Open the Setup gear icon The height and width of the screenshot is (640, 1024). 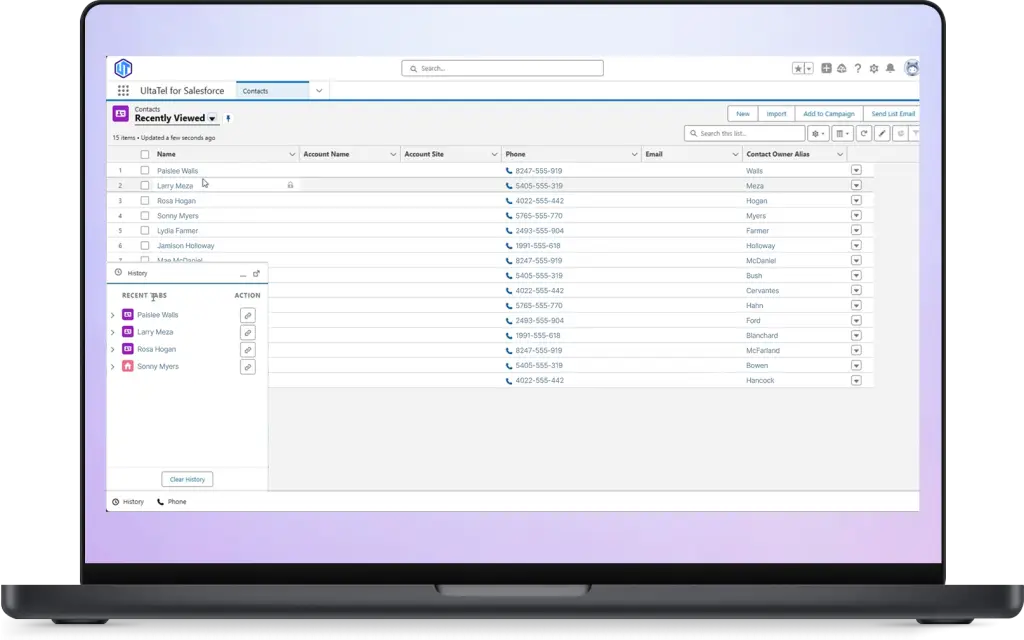[874, 68]
